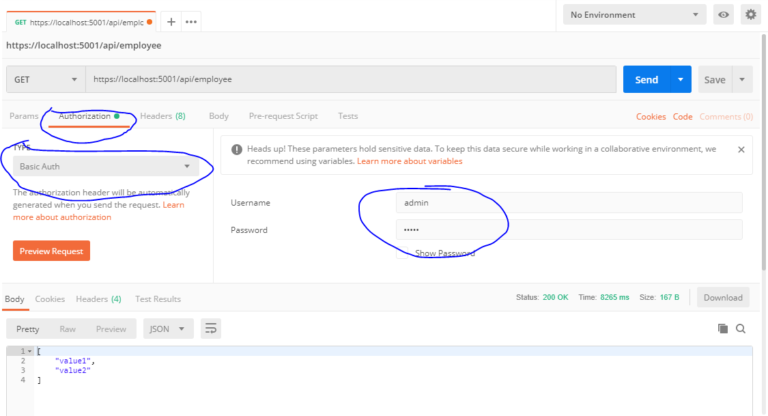Click the blue Send button
This screenshot has width=768, height=416.
646,79
